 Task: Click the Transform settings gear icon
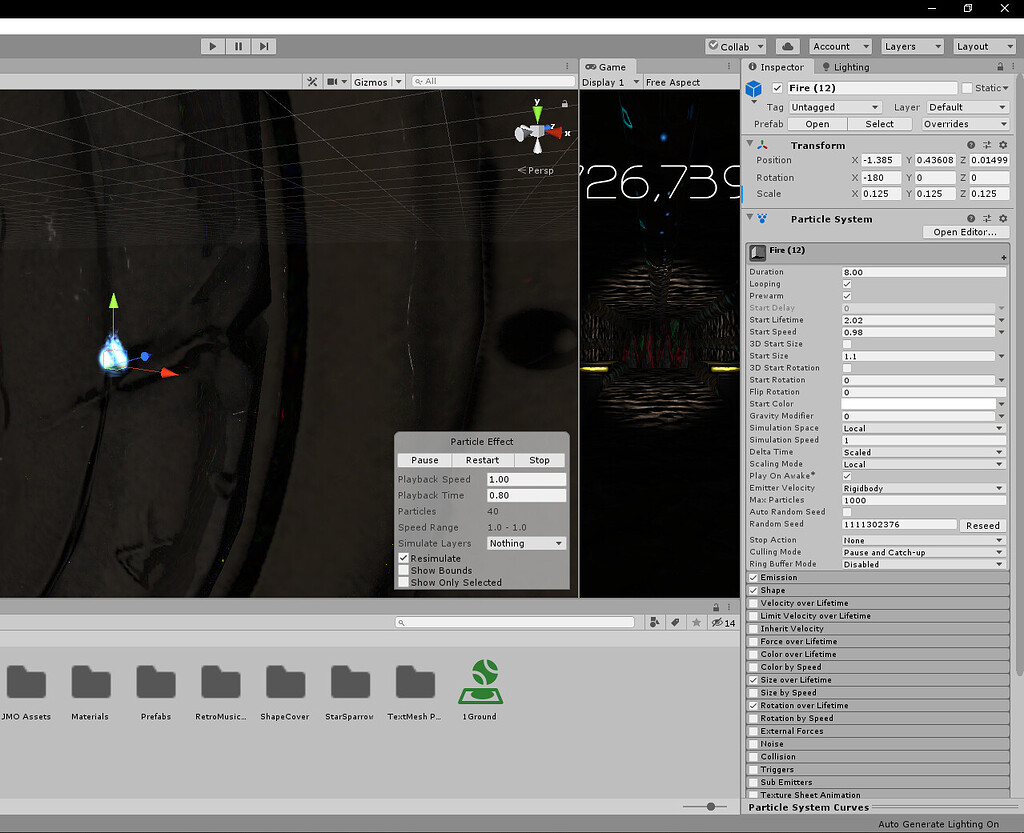pos(1003,144)
